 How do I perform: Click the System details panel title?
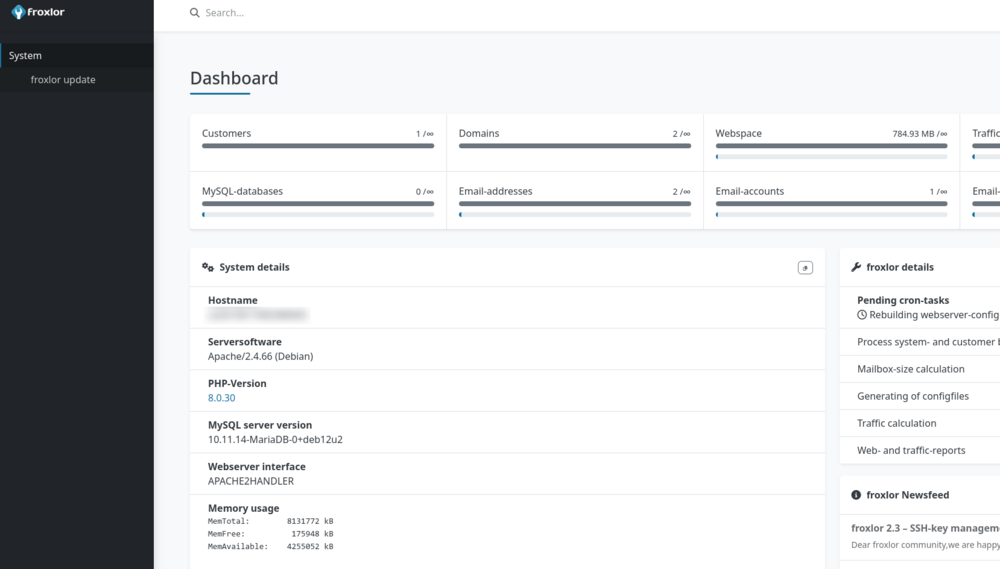(254, 267)
